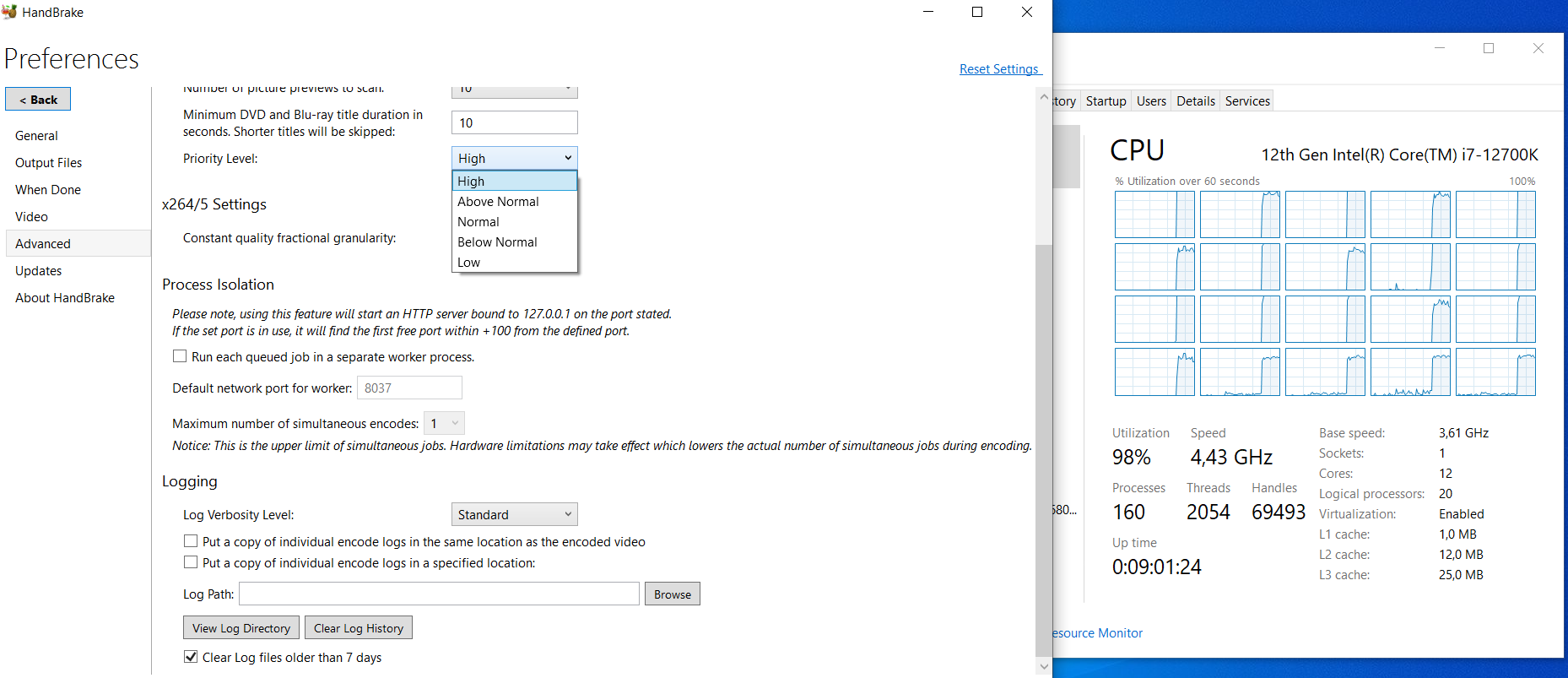This screenshot has height=678, width=1568.
Task: Click the up time value 0:09:01:24
Action: click(x=1157, y=567)
